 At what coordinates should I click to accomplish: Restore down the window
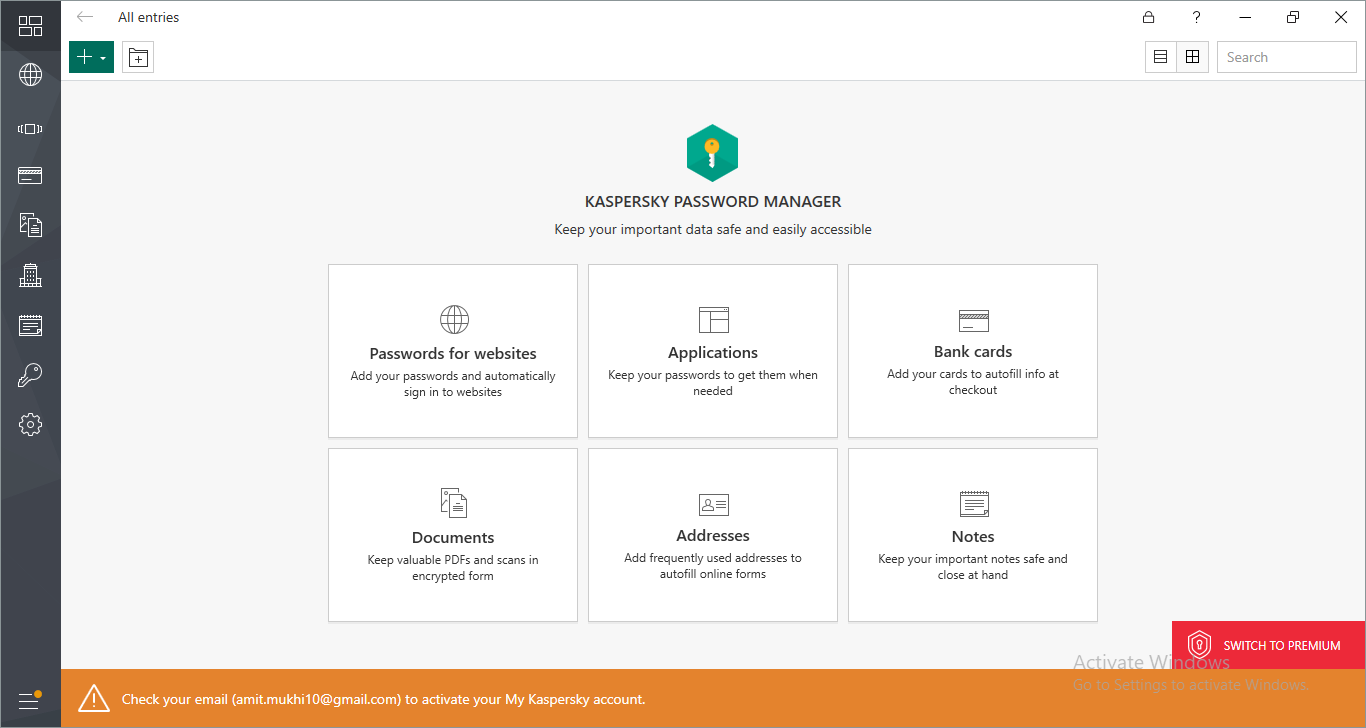point(1293,17)
